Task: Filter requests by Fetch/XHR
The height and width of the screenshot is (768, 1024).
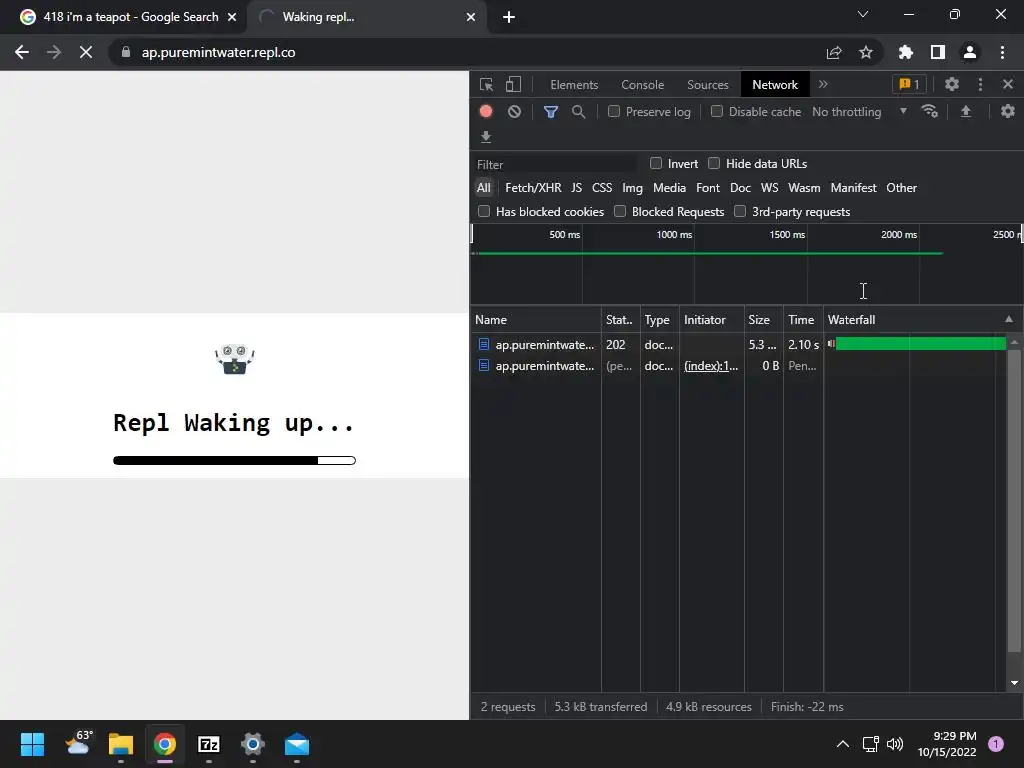Action: (533, 187)
